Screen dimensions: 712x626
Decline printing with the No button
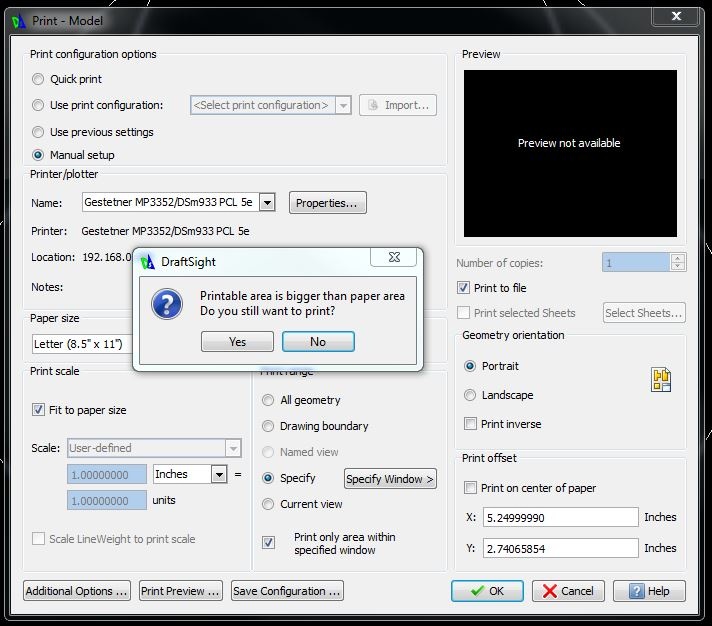[318, 341]
